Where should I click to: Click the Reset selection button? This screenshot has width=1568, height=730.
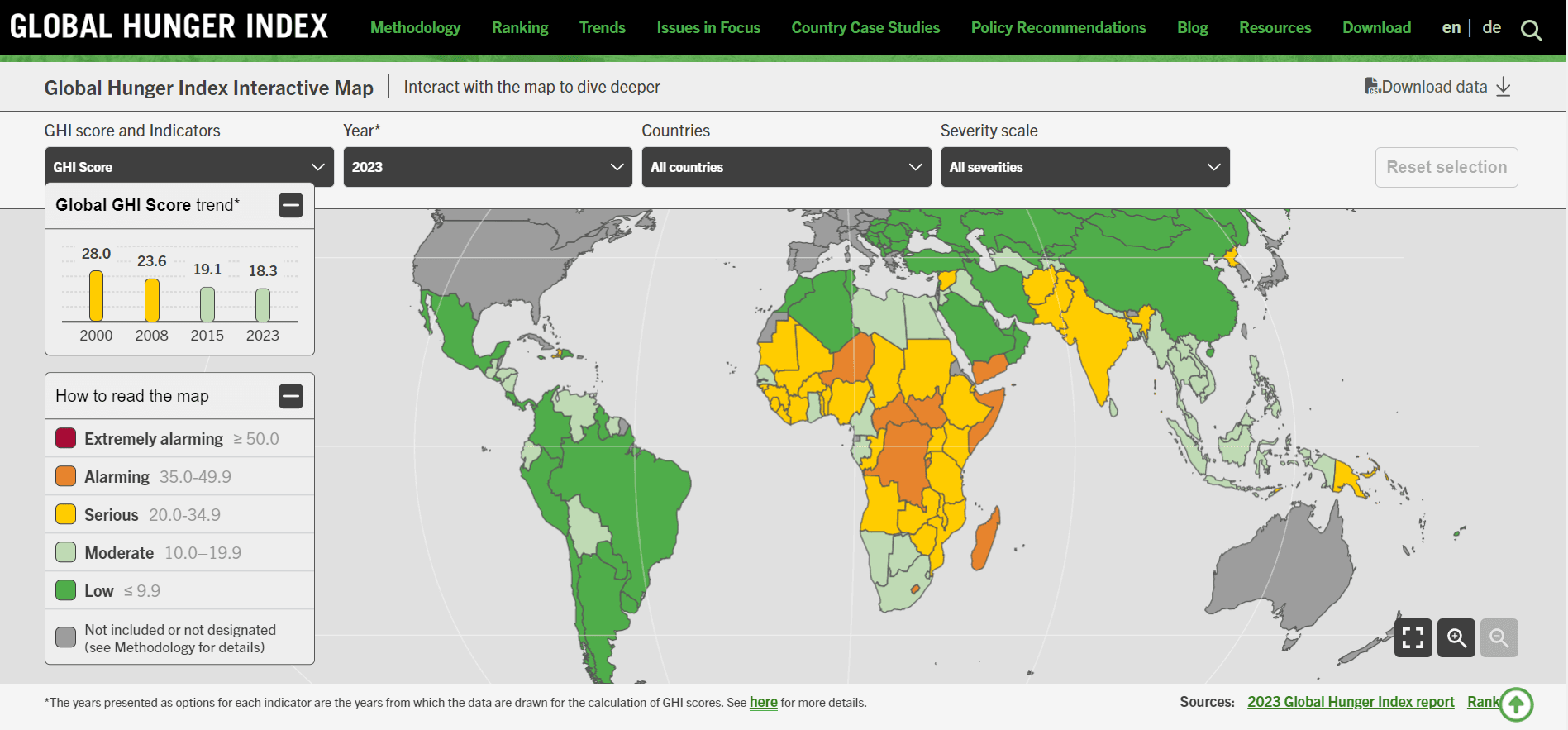(x=1446, y=167)
